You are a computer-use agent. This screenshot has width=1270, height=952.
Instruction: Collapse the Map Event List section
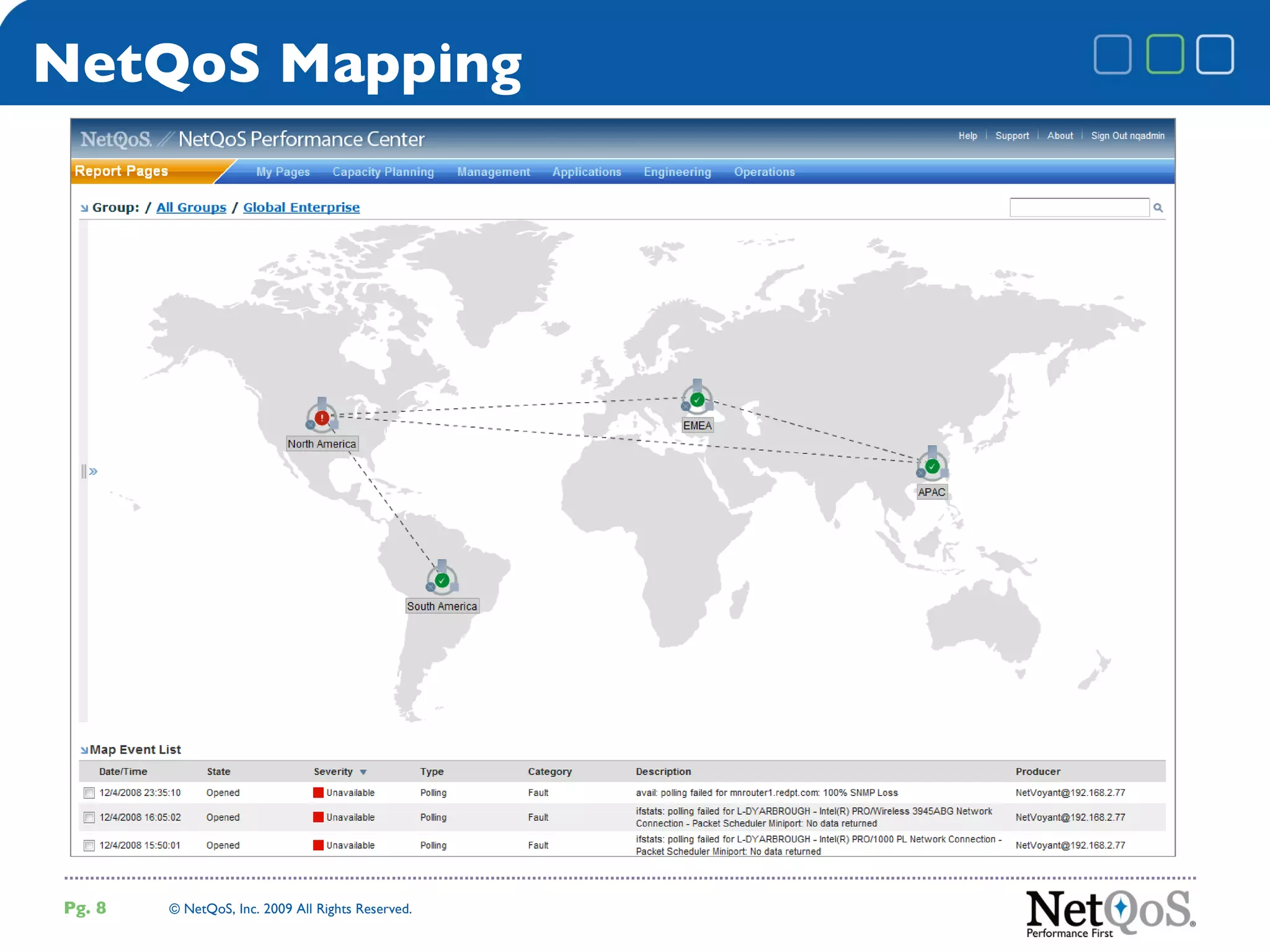coord(84,750)
